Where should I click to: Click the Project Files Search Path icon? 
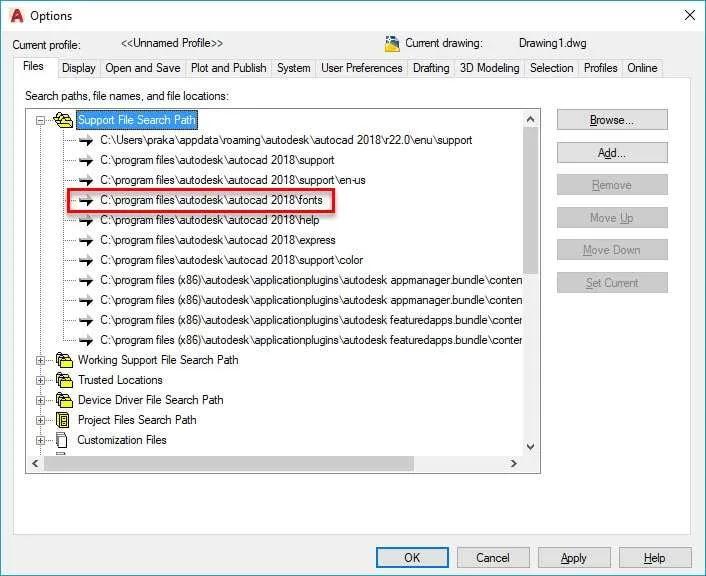(63, 420)
